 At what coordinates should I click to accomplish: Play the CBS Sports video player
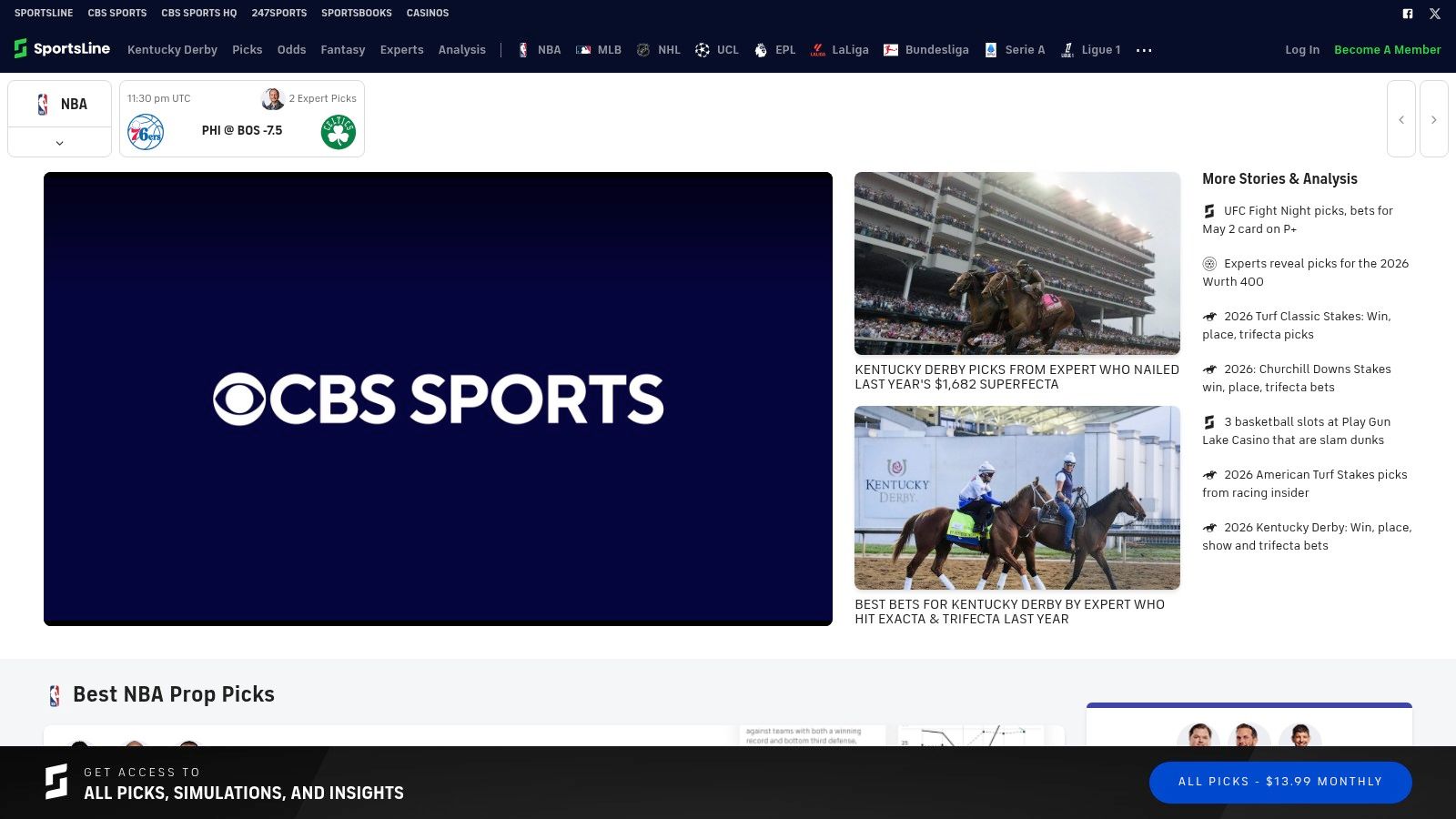pyautogui.click(x=438, y=399)
